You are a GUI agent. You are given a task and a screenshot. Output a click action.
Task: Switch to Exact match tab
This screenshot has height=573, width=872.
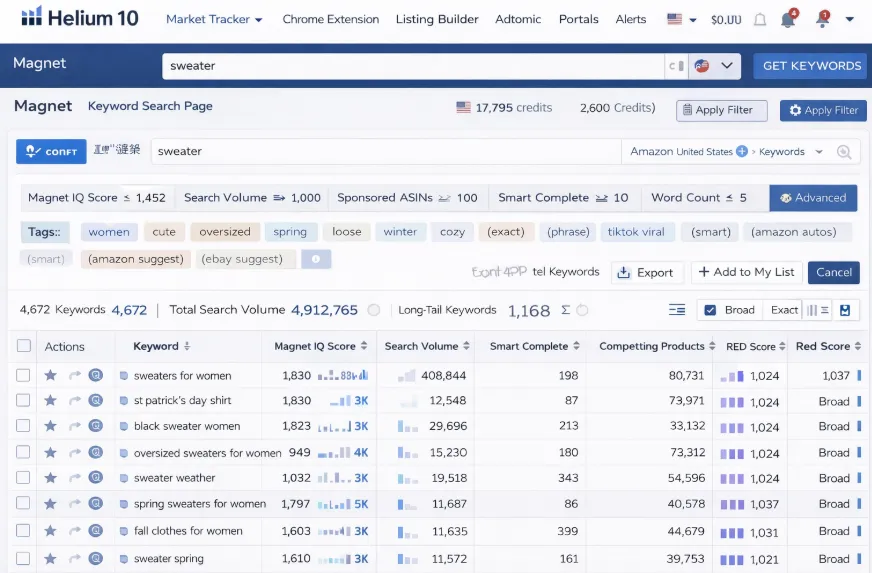(784, 310)
